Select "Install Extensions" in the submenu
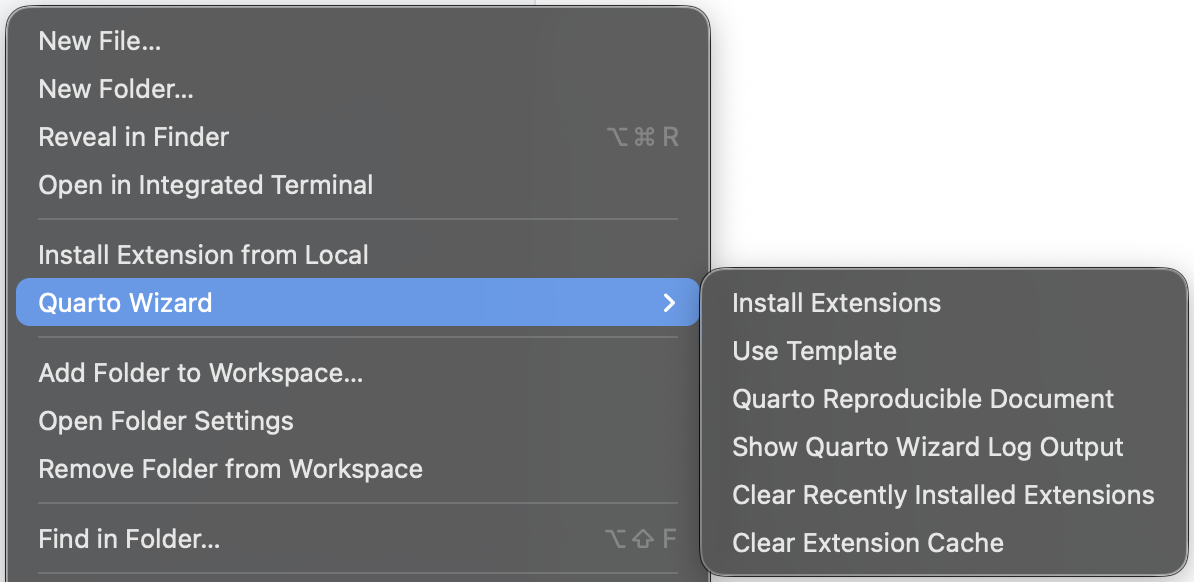 point(836,302)
